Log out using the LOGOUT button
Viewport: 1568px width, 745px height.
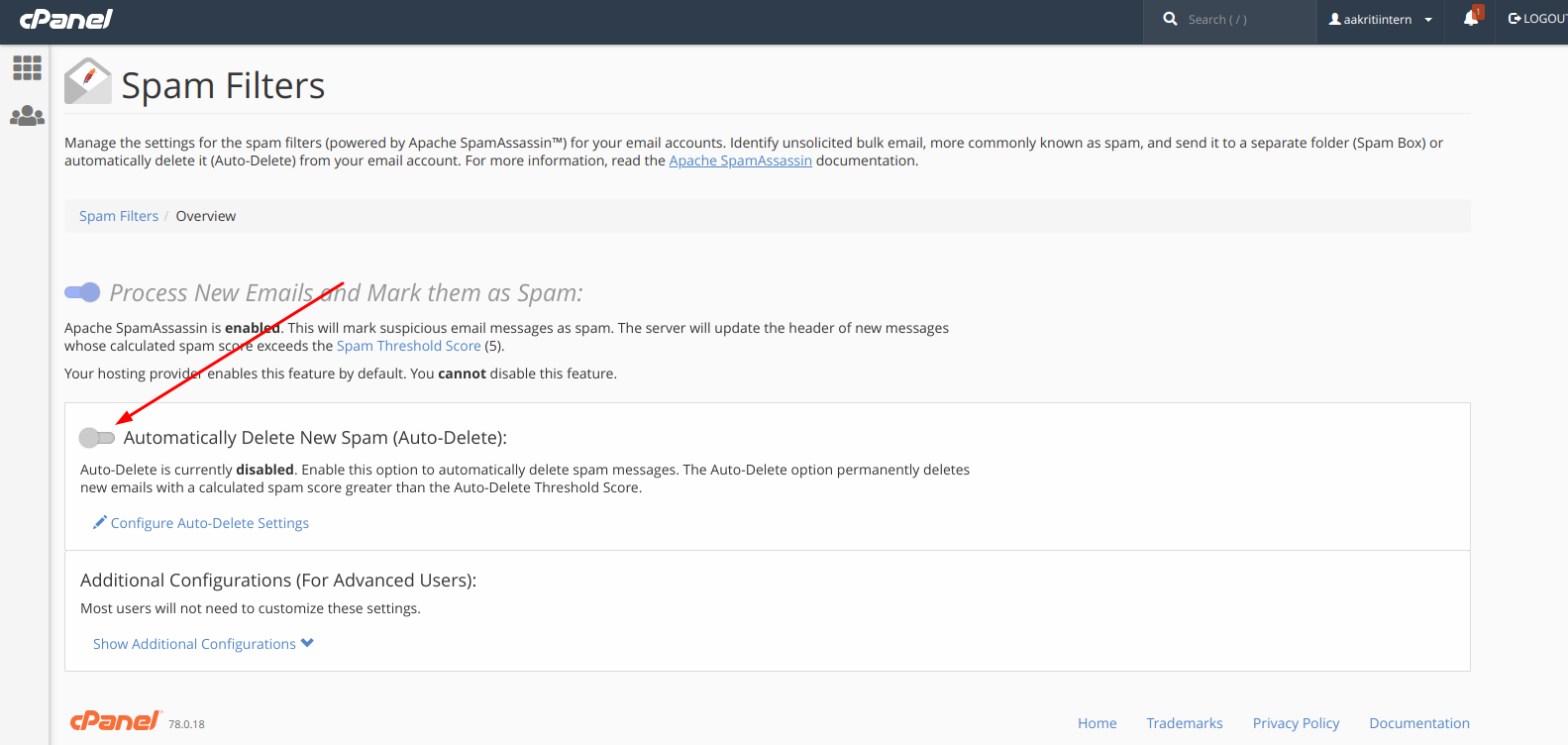point(1537,19)
